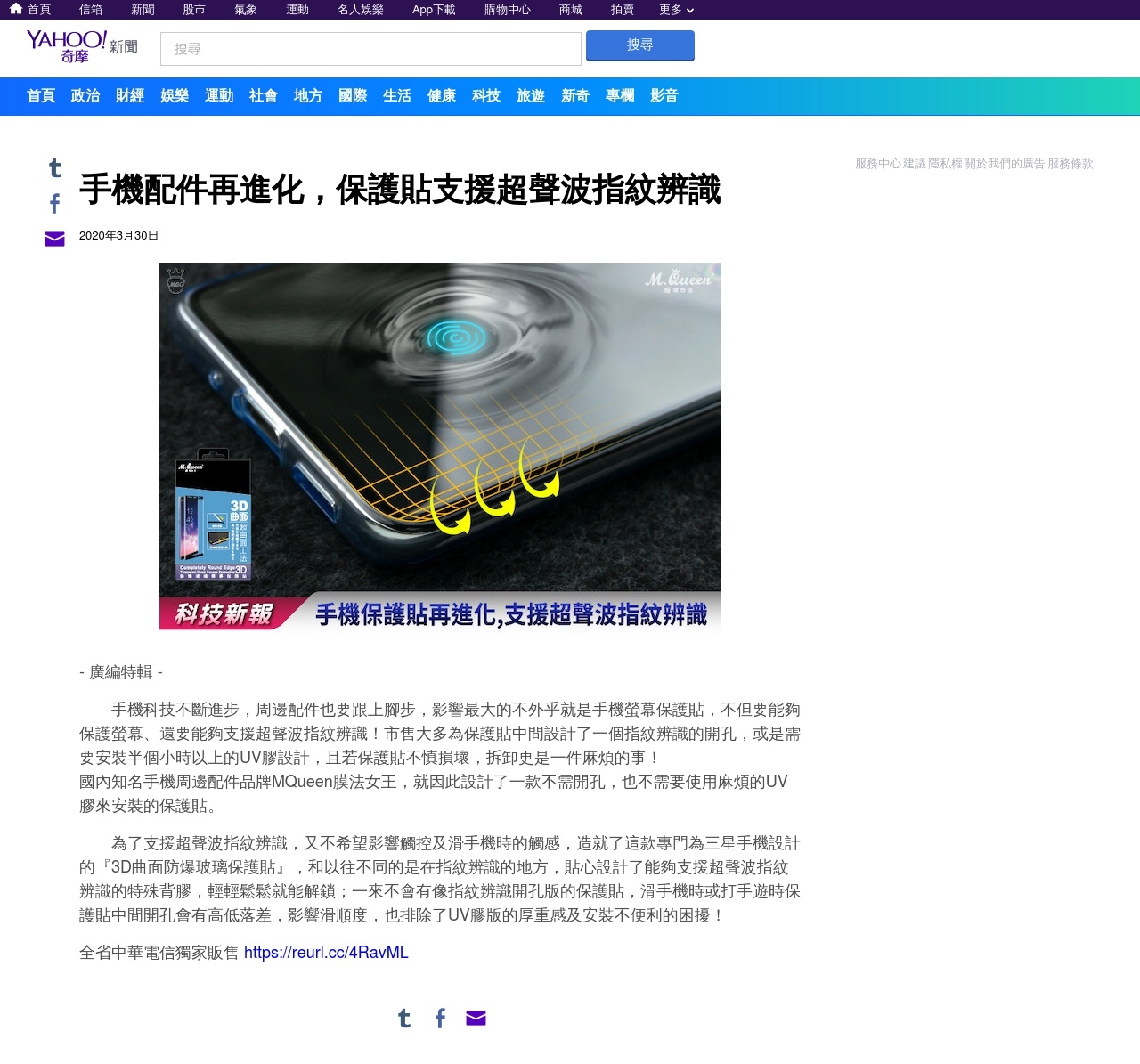Open 股市 in the top bar
Screen dimensions: 1140x1064
pyautogui.click(x=194, y=10)
